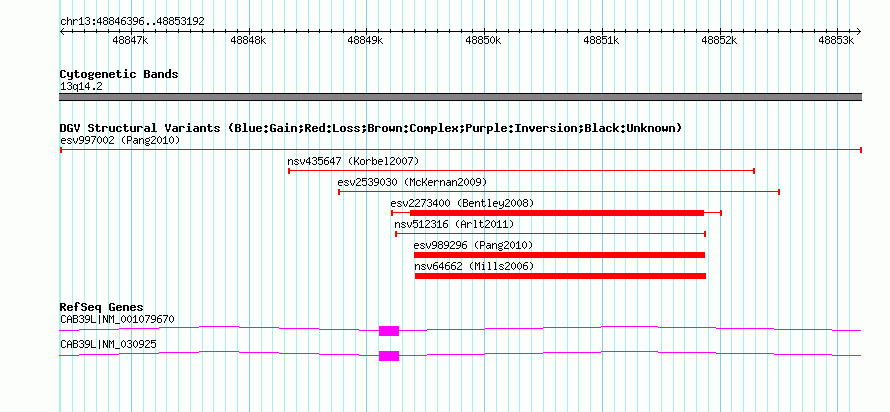Click the DGV Structural Variants track title

point(371,128)
